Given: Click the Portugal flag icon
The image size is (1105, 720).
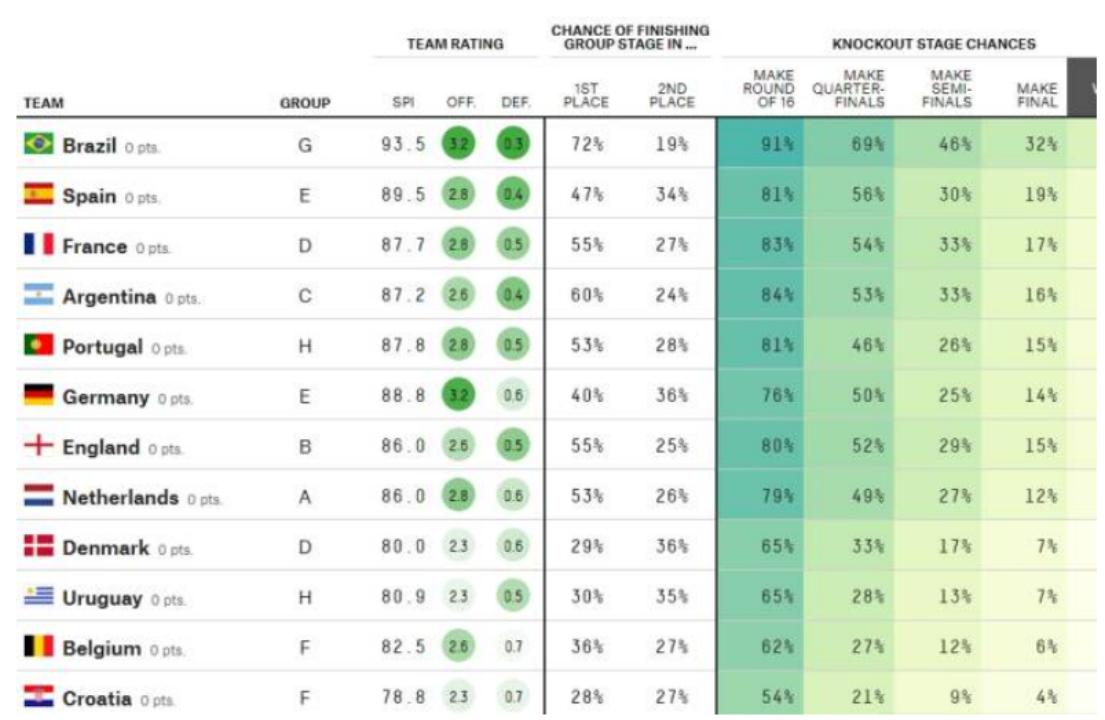Looking at the screenshot, I should [38, 346].
